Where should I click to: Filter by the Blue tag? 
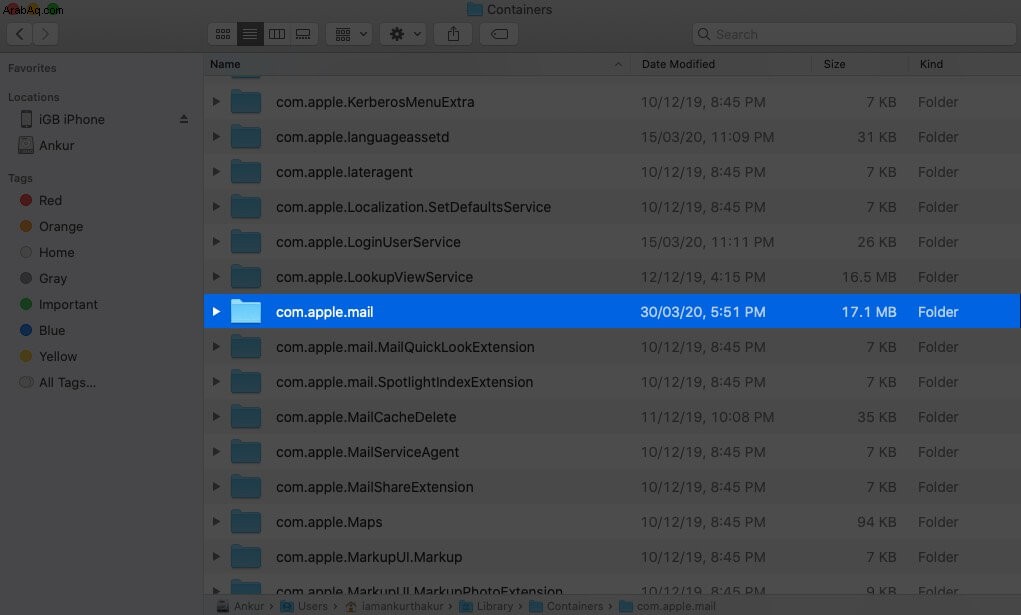(x=51, y=330)
